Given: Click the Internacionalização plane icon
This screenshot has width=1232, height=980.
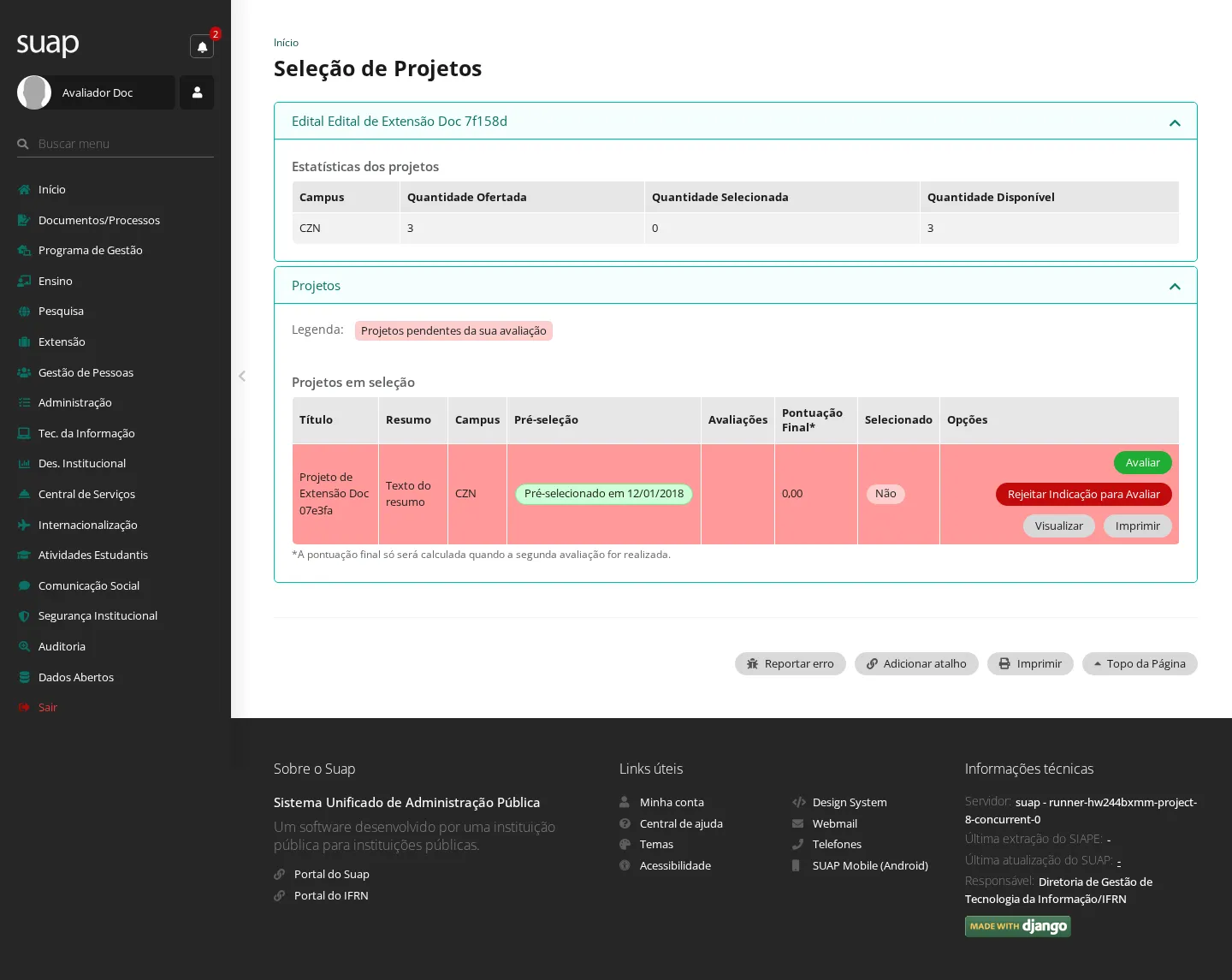Looking at the screenshot, I should point(24,525).
